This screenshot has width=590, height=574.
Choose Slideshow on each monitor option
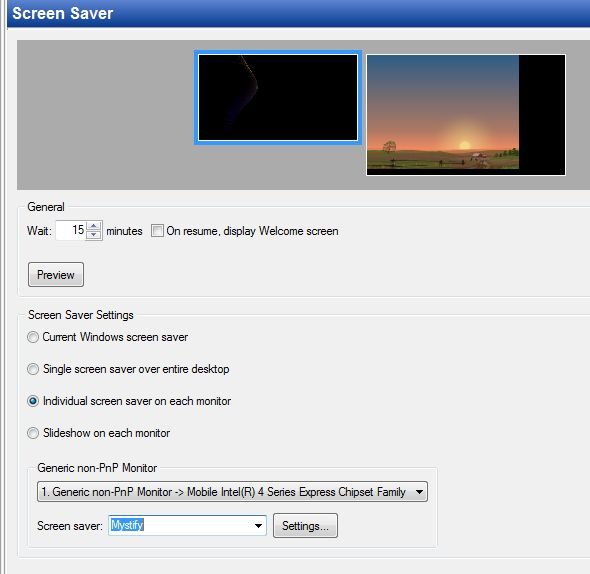33,433
